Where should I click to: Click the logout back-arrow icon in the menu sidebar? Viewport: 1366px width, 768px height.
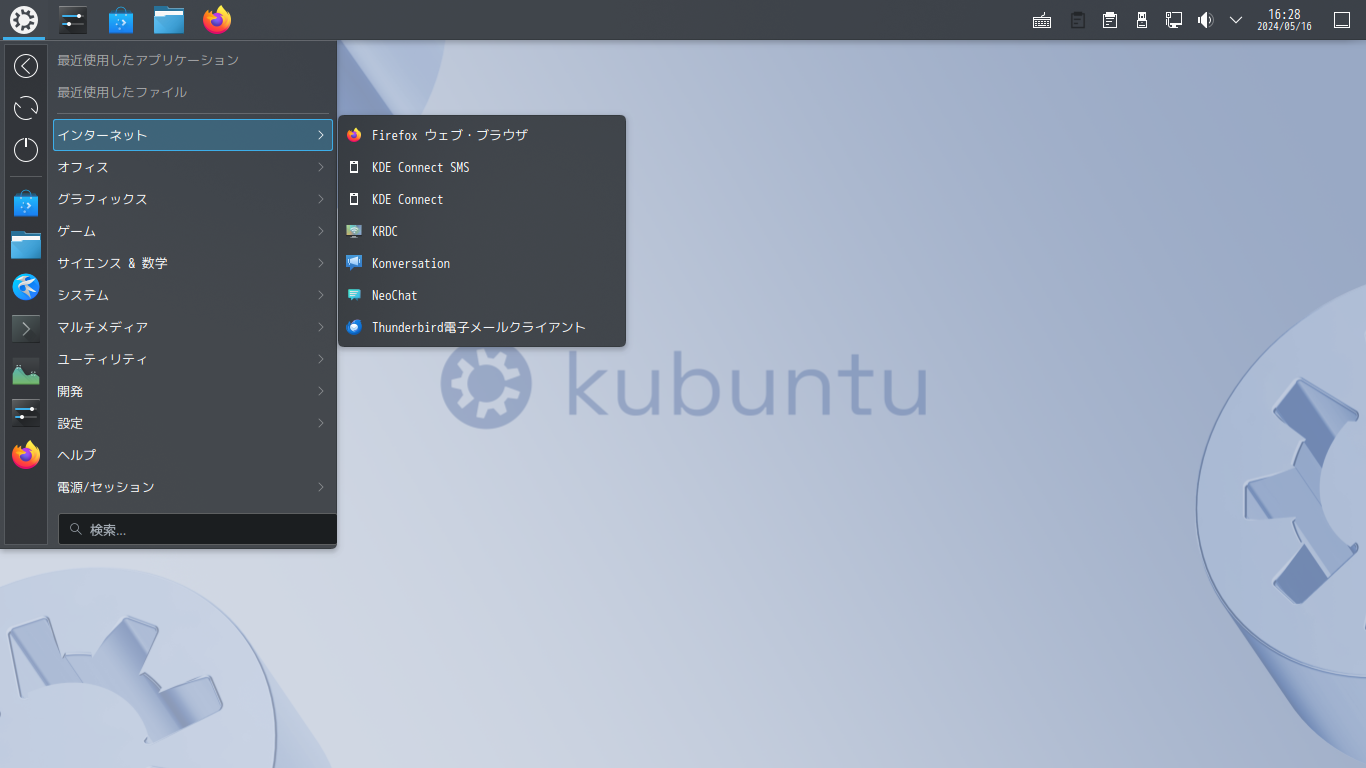pyautogui.click(x=26, y=66)
